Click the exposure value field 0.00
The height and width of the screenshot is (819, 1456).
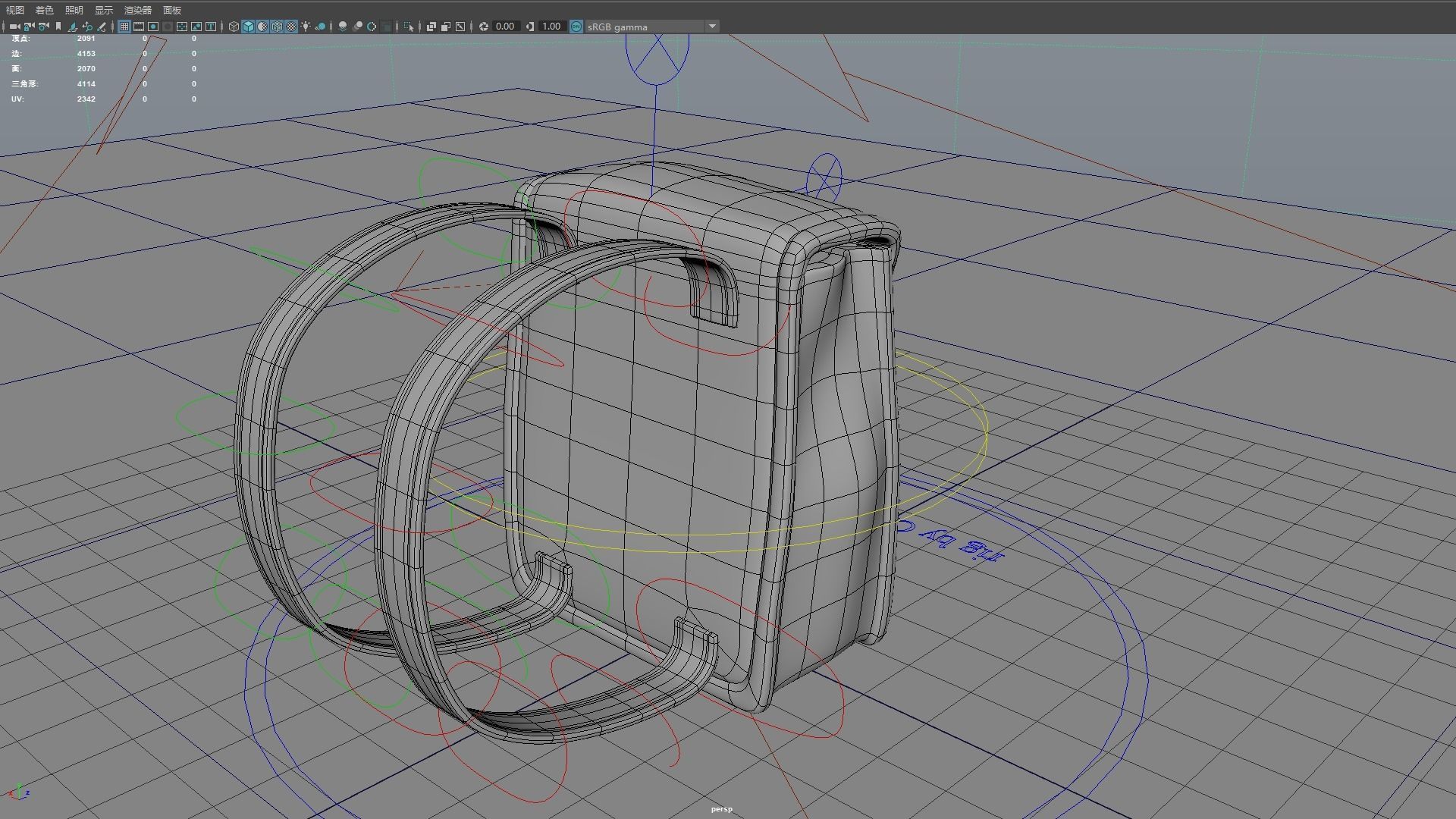pyautogui.click(x=505, y=27)
